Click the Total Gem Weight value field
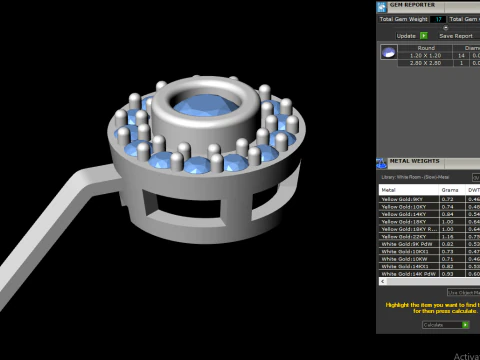480x360 pixels. (438, 19)
